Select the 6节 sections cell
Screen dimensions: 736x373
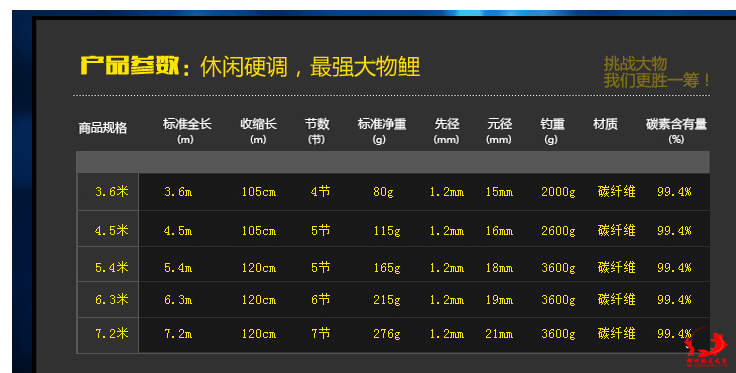coord(321,299)
